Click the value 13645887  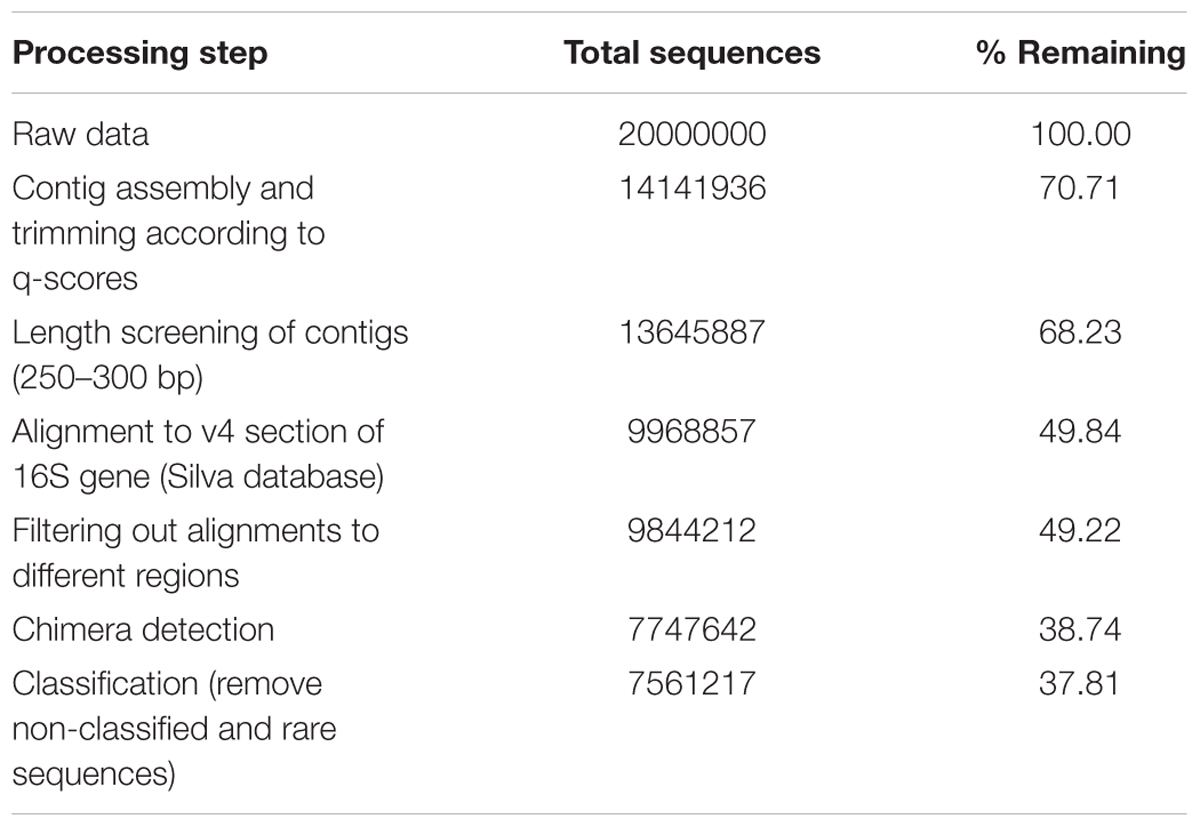pos(692,332)
